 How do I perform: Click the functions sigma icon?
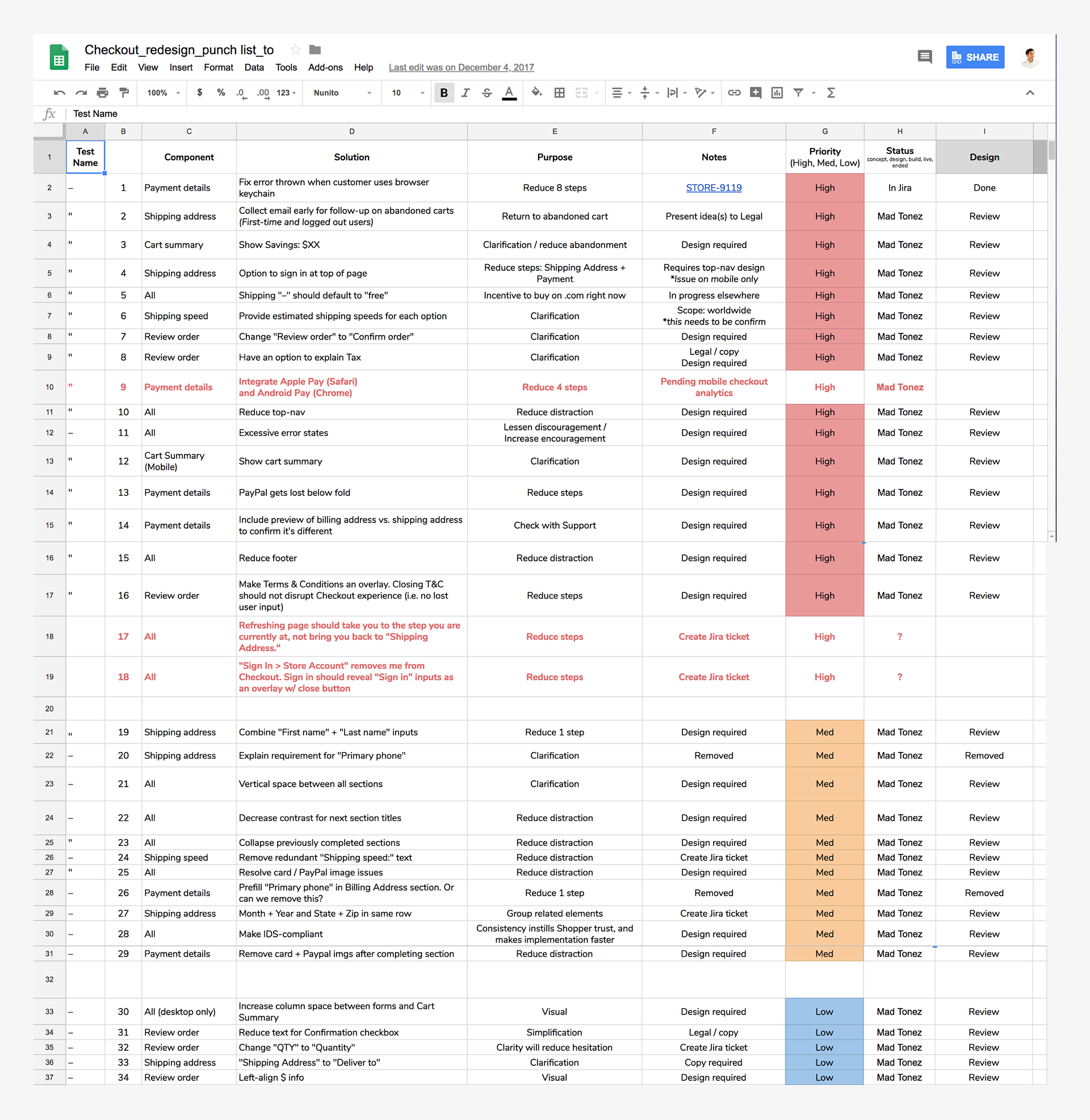pos(831,93)
